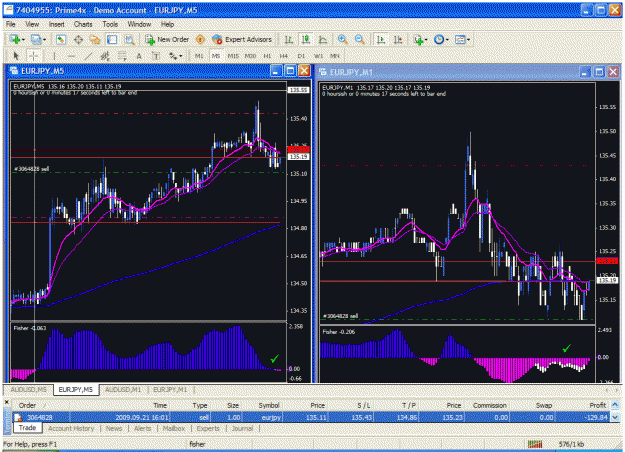The image size is (625, 452).
Task: Toggle the Terminal panel icon
Action: [112, 39]
